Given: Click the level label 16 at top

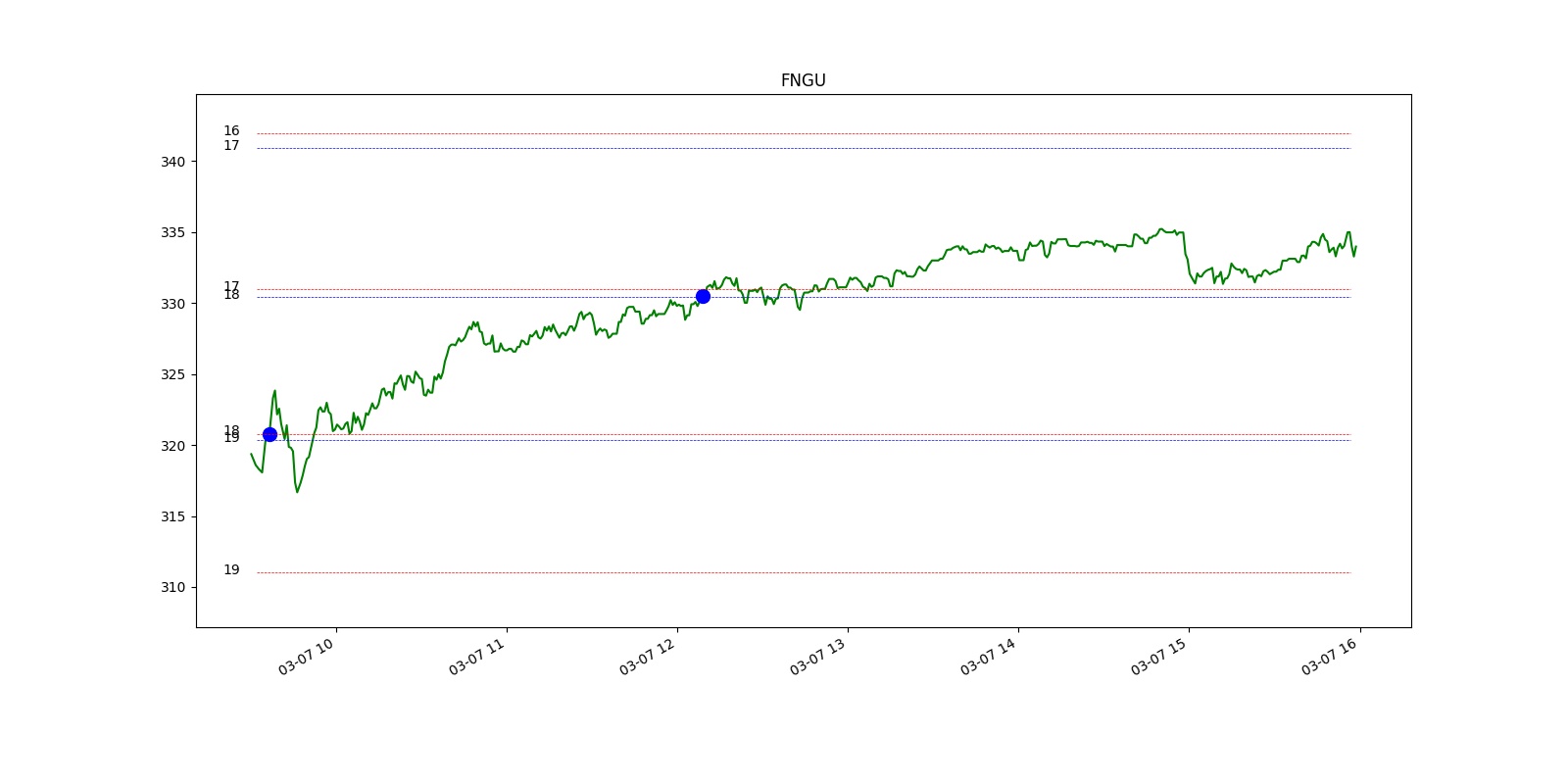Looking at the screenshot, I should (231, 130).
